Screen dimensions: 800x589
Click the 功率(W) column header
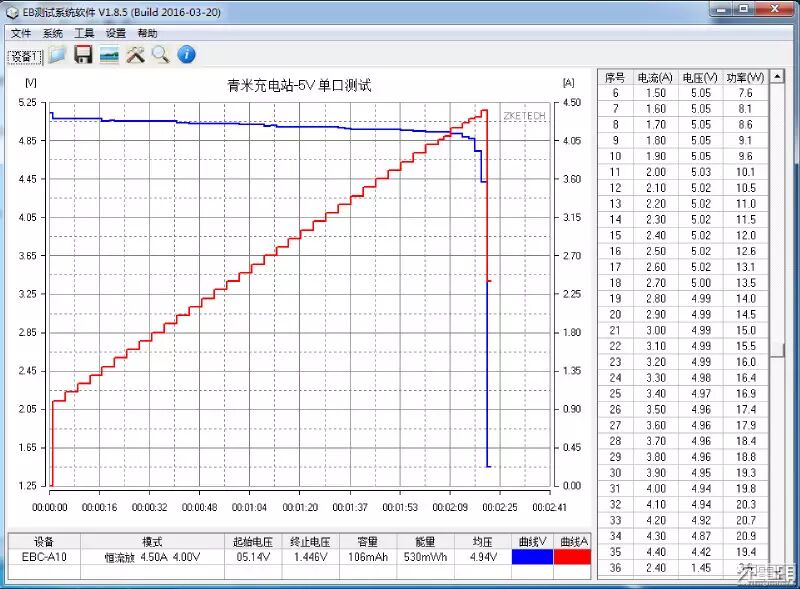[x=745, y=78]
